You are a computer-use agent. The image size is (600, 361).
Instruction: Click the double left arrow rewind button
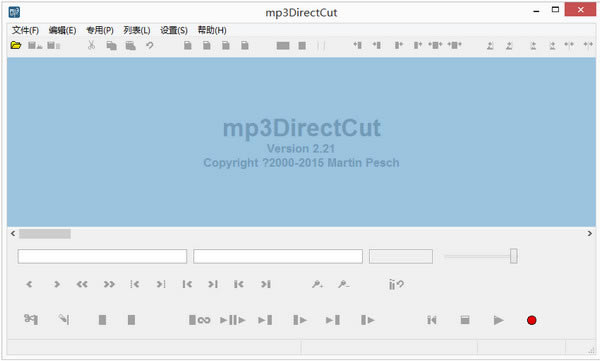click(82, 284)
